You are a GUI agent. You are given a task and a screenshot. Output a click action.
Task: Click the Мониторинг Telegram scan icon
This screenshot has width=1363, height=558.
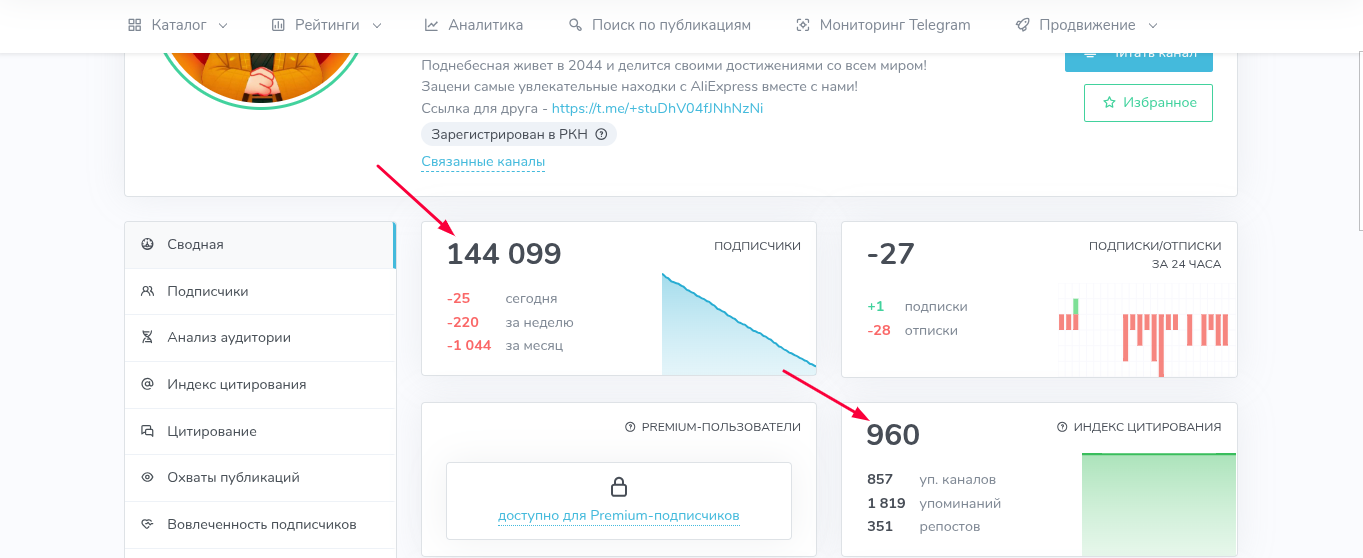pos(802,25)
